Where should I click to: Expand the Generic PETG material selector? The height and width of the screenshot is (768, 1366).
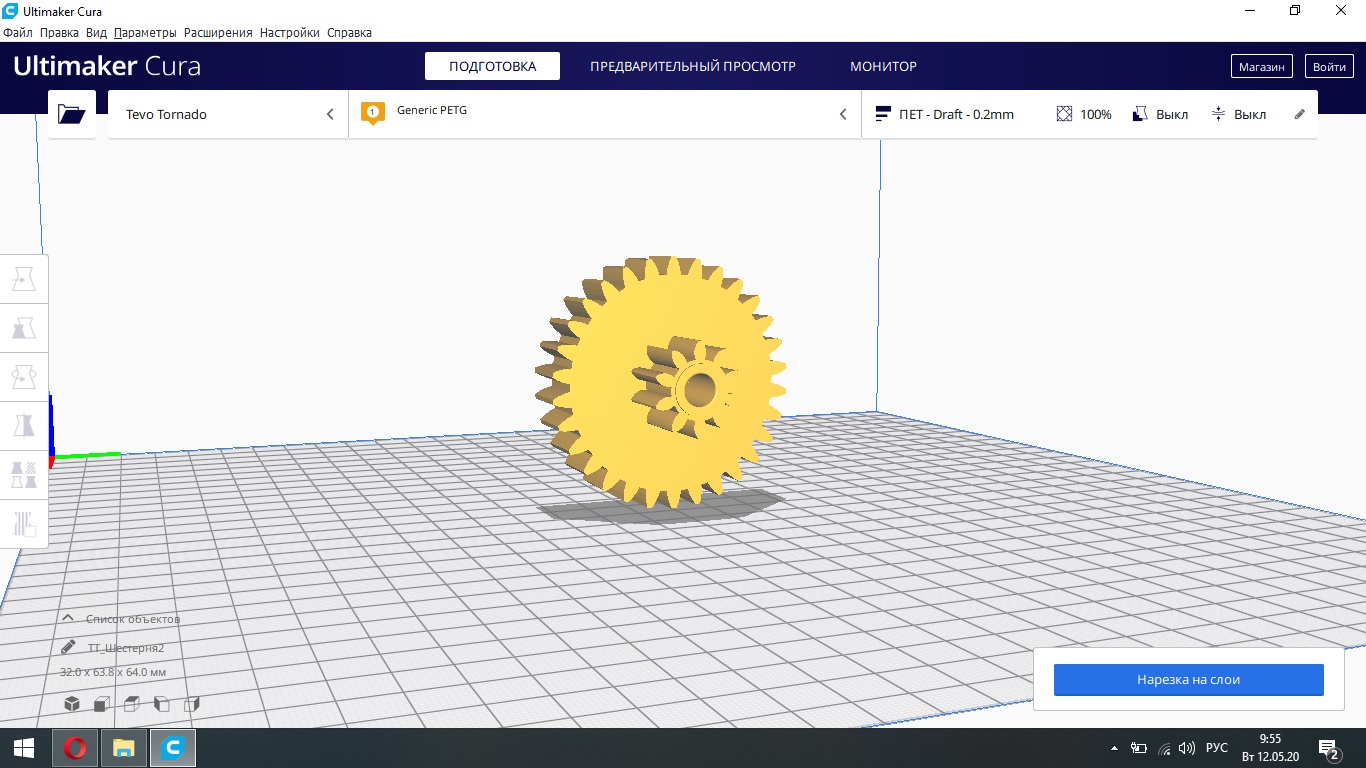(605, 114)
